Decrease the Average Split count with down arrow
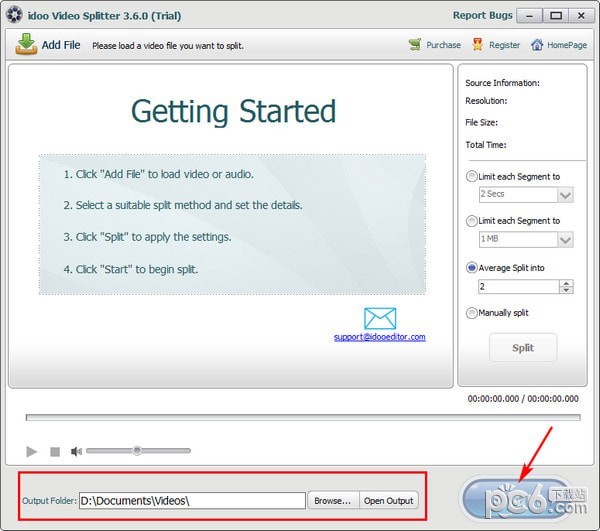600x531 pixels. pyautogui.click(x=566, y=290)
